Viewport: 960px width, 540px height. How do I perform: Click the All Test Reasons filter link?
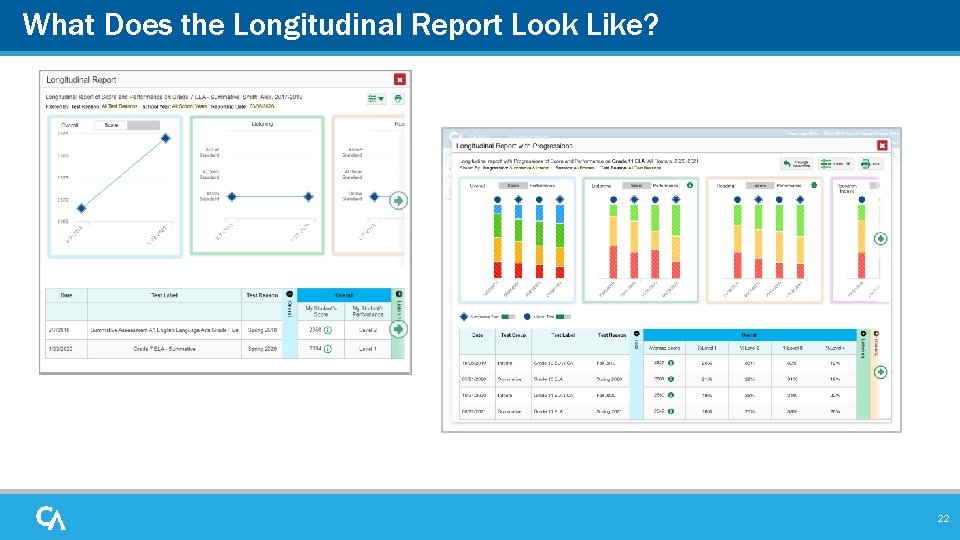119,107
